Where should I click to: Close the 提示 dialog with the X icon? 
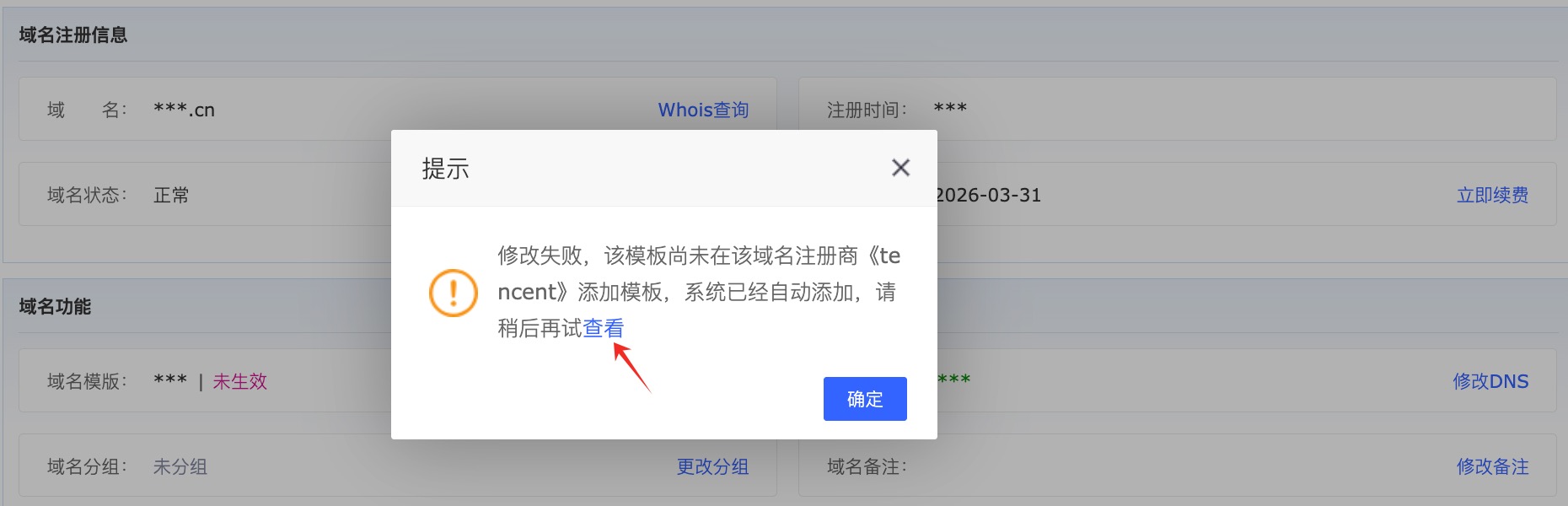click(900, 168)
